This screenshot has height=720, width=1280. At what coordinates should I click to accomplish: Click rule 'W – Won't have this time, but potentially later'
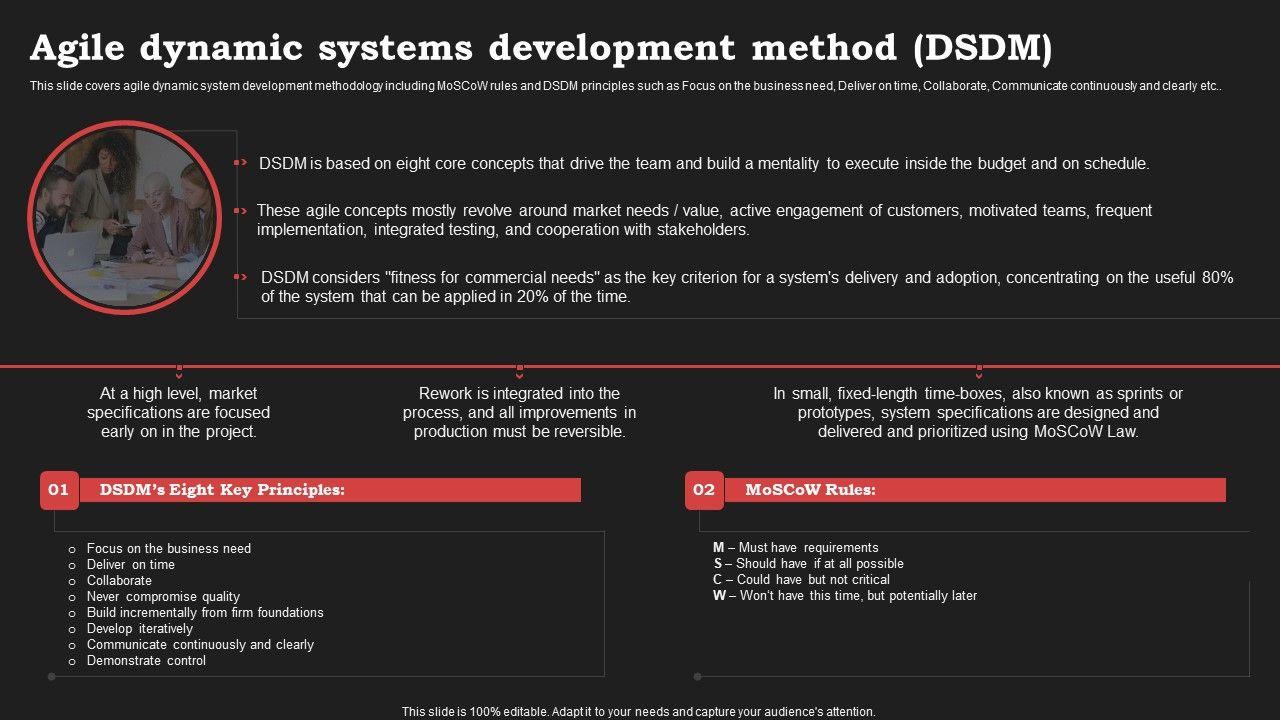[845, 596]
